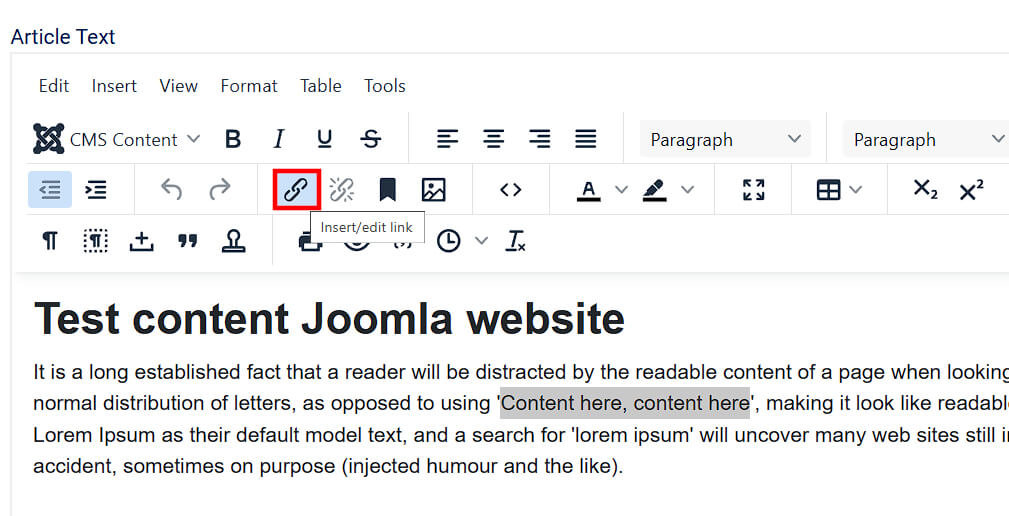Open the CMS Content dropdown
This screenshot has width=1009, height=516.
pos(117,140)
